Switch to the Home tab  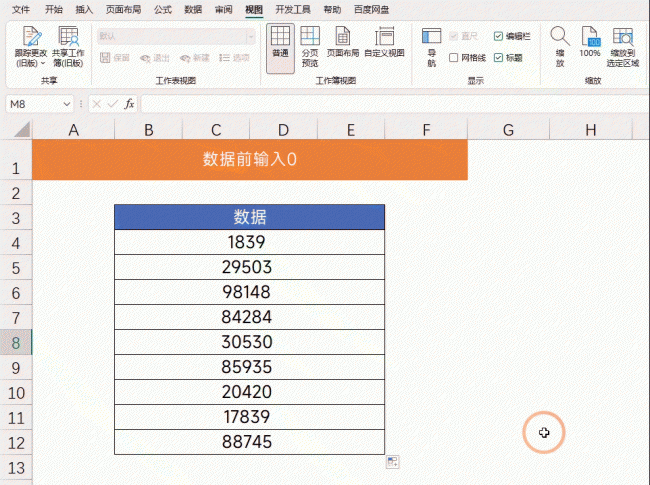(x=53, y=10)
